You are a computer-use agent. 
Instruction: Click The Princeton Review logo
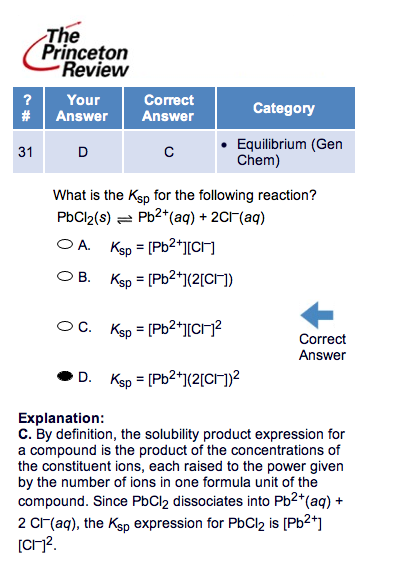tap(76, 51)
